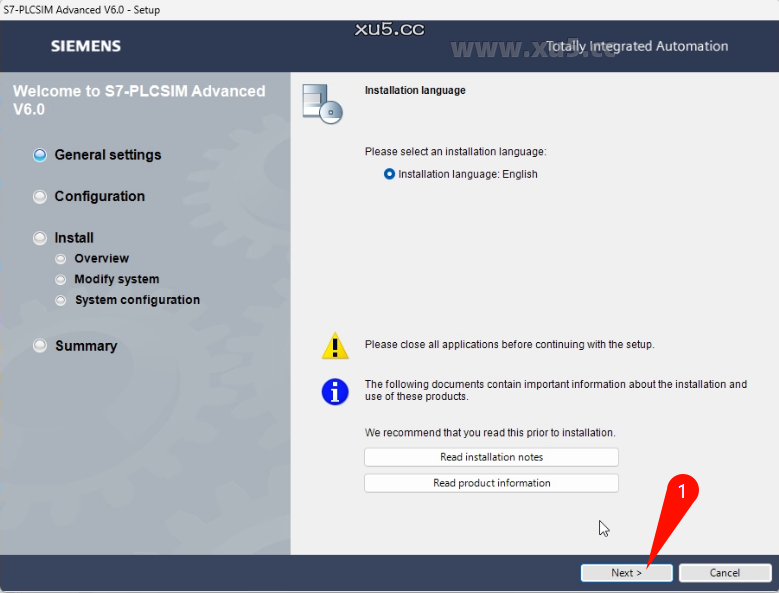Click the Configuration step bullet
Image resolution: width=779 pixels, height=593 pixels.
(x=40, y=197)
